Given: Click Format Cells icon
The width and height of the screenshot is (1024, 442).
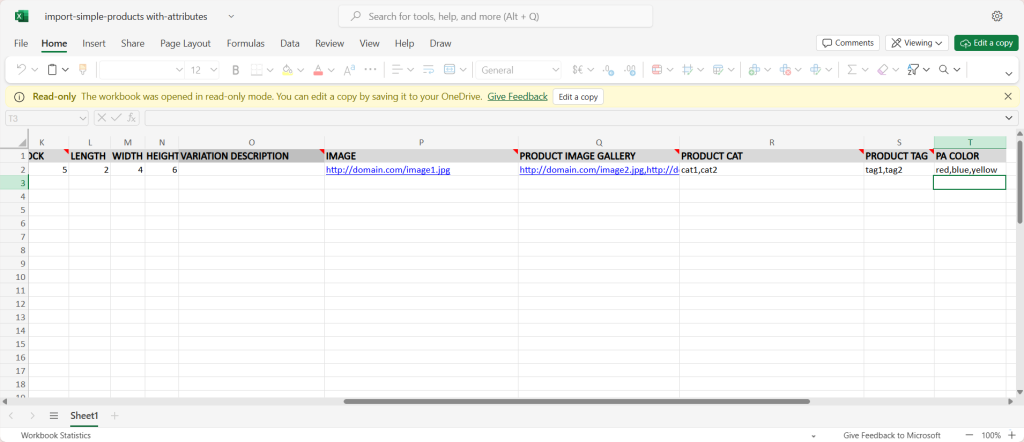Looking at the screenshot, I should coord(816,70).
